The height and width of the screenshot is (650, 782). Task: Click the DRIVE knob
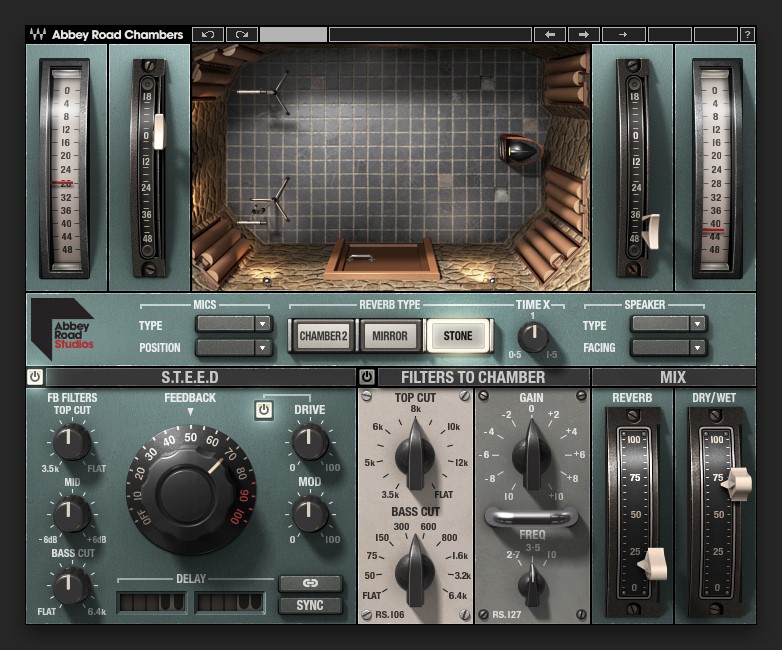point(310,441)
